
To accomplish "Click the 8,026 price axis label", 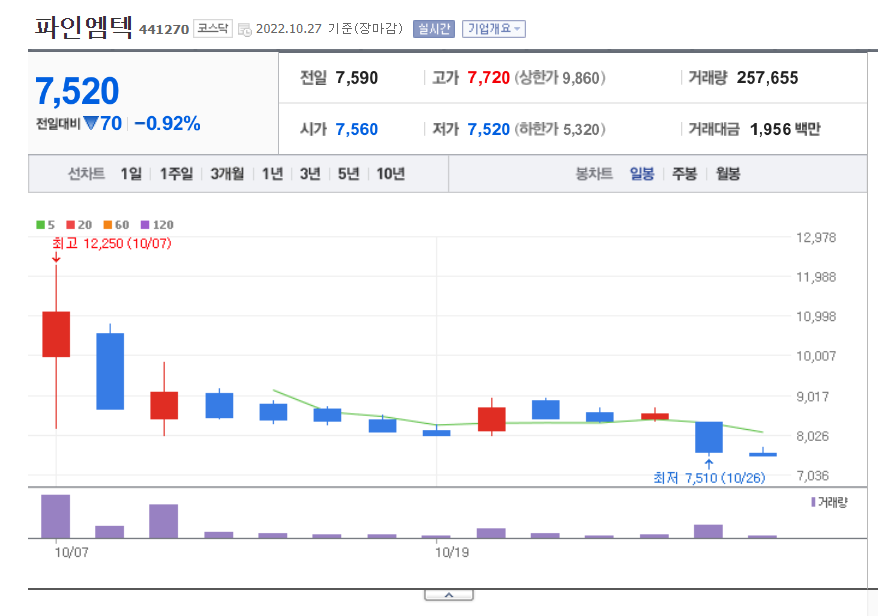I will click(812, 436).
